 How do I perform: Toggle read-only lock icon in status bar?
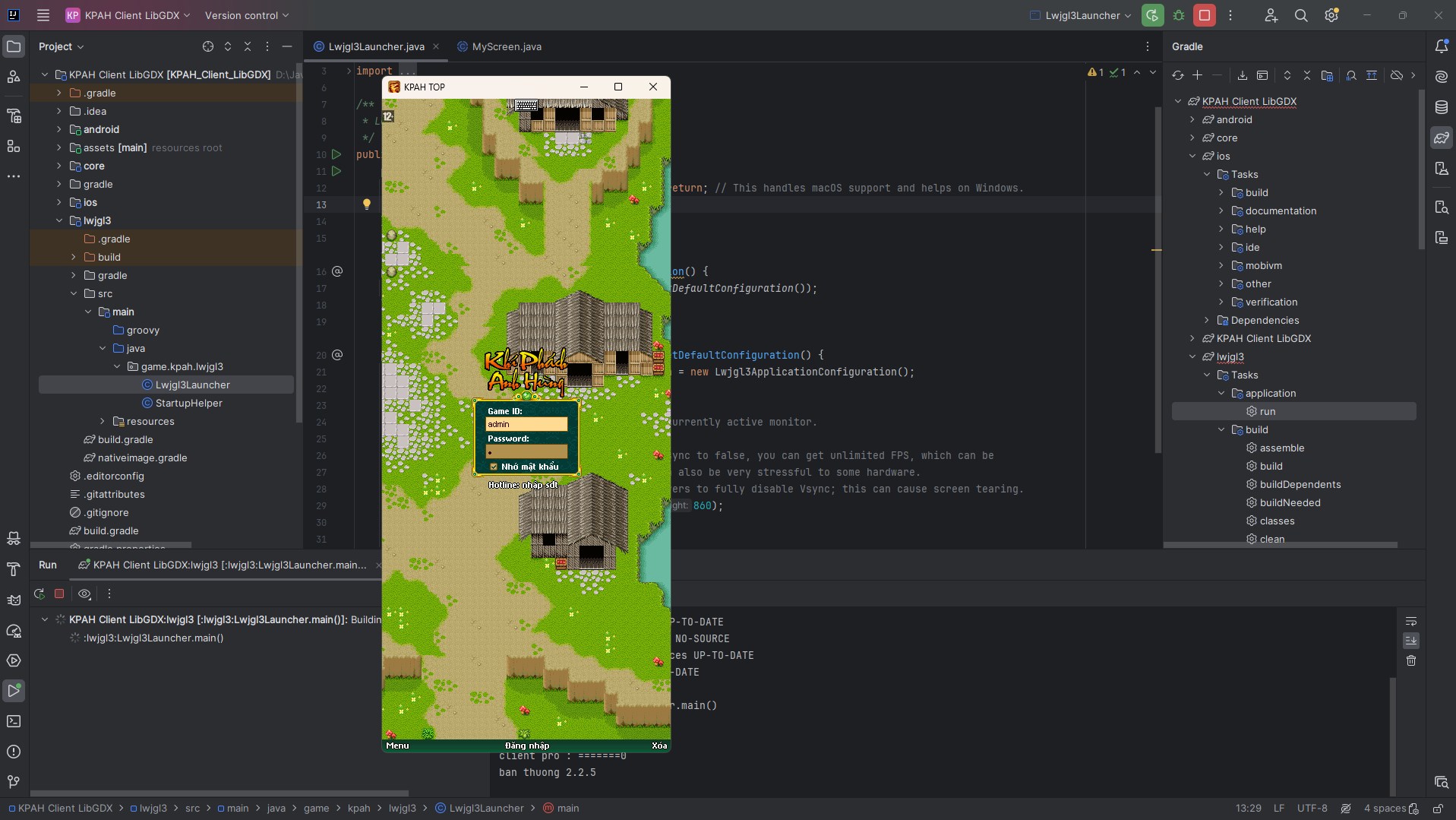click(x=1438, y=809)
